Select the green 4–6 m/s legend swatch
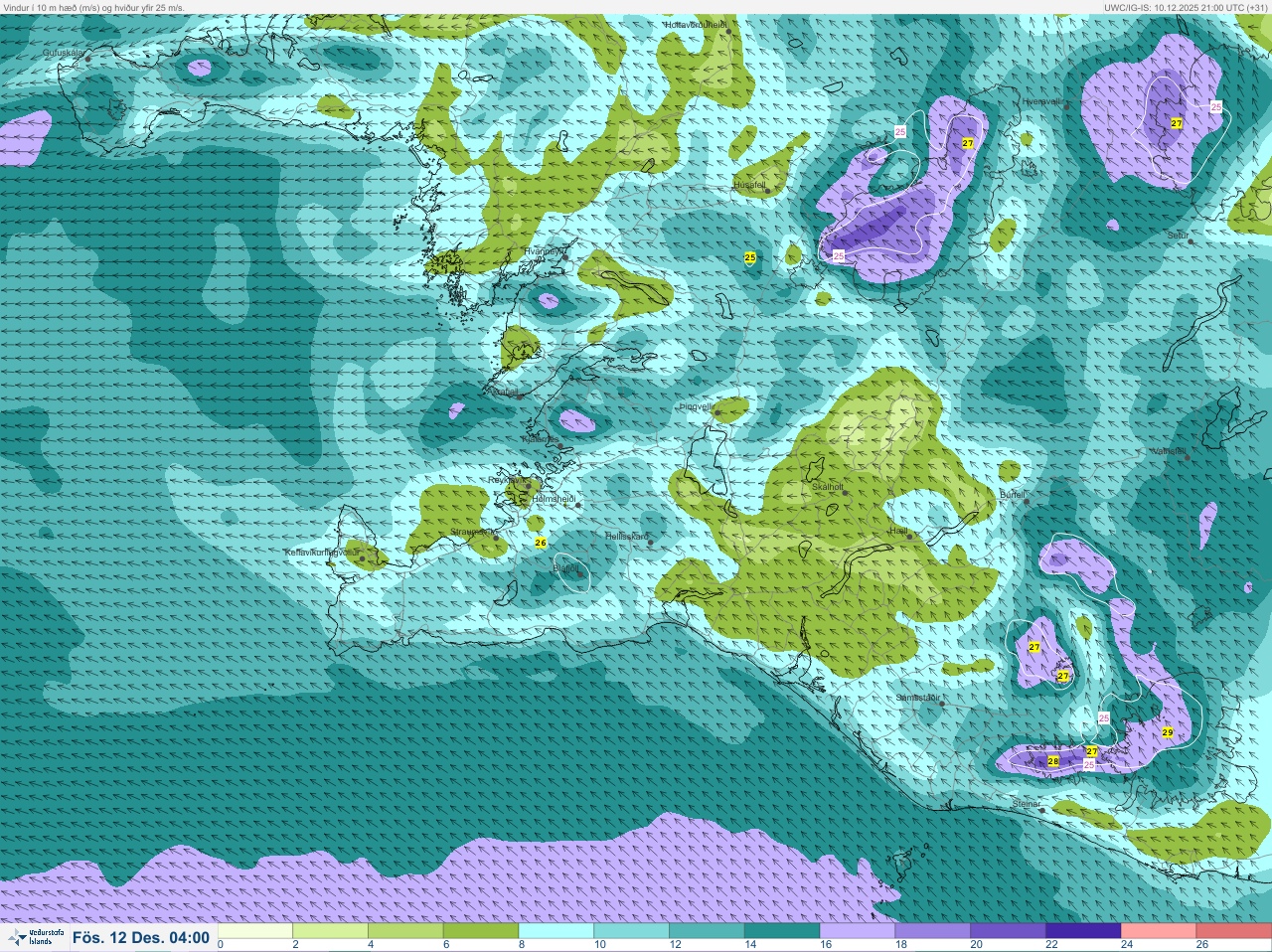The height and width of the screenshot is (952, 1272). pyautogui.click(x=405, y=931)
